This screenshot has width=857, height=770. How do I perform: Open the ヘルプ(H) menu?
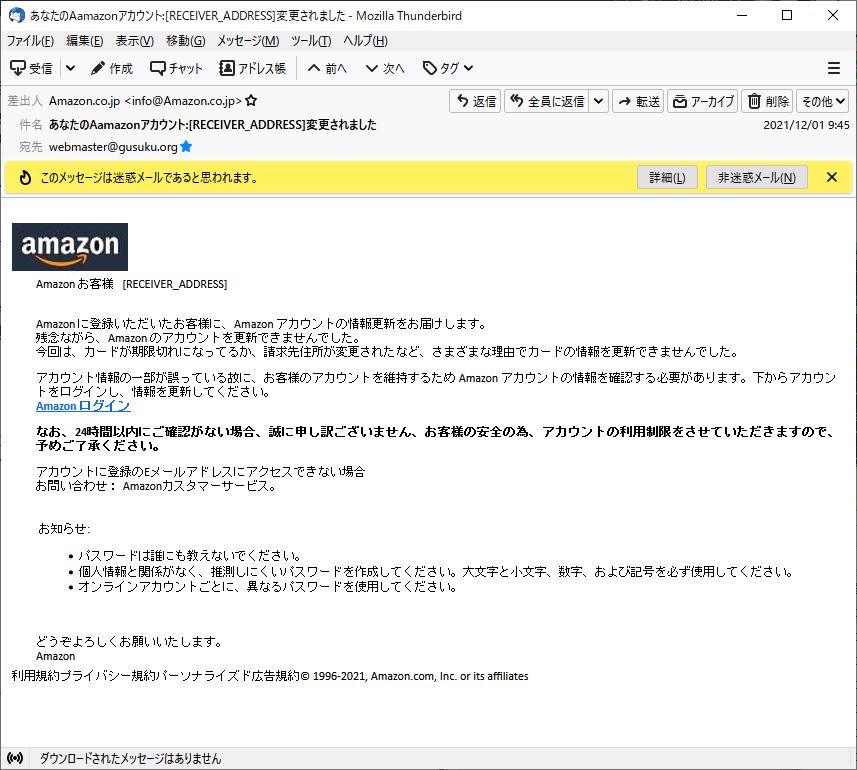click(365, 41)
